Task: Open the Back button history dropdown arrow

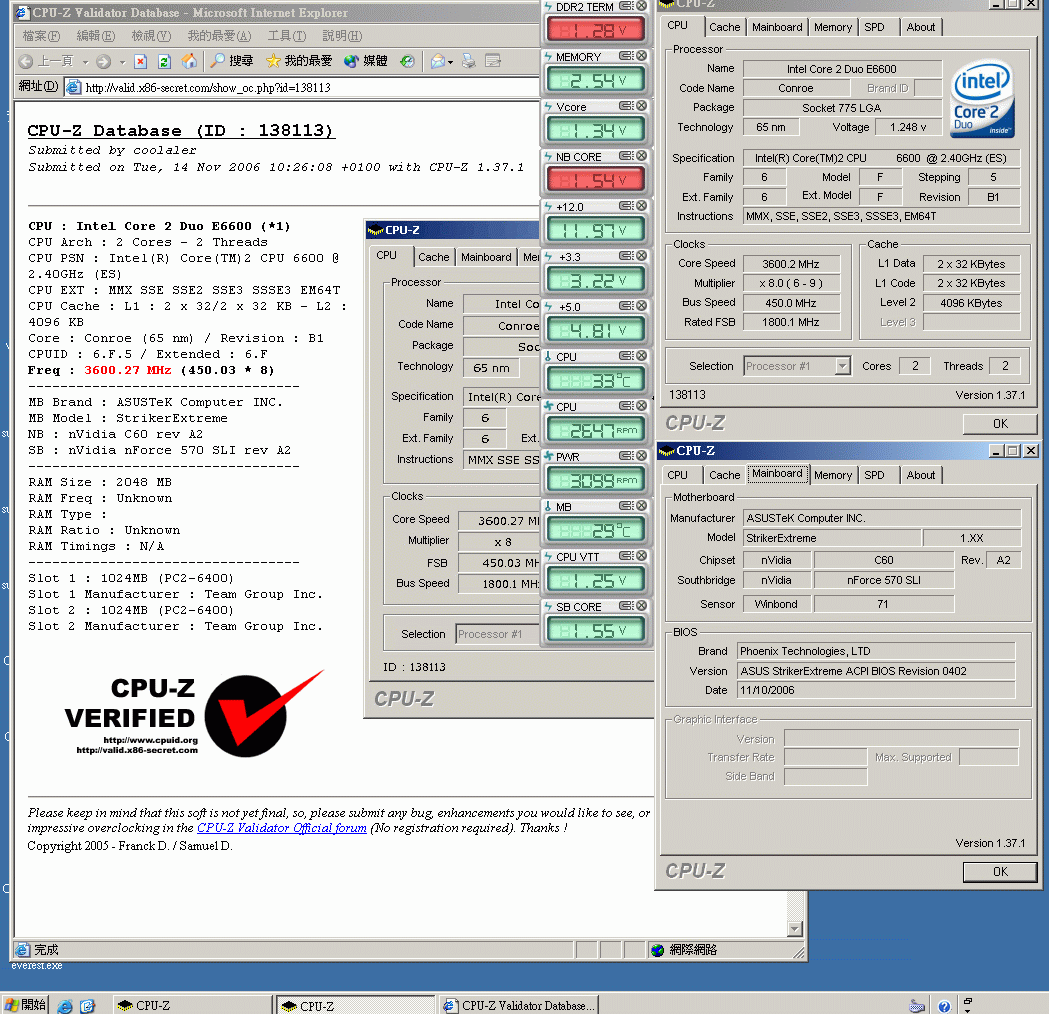Action: [85, 62]
